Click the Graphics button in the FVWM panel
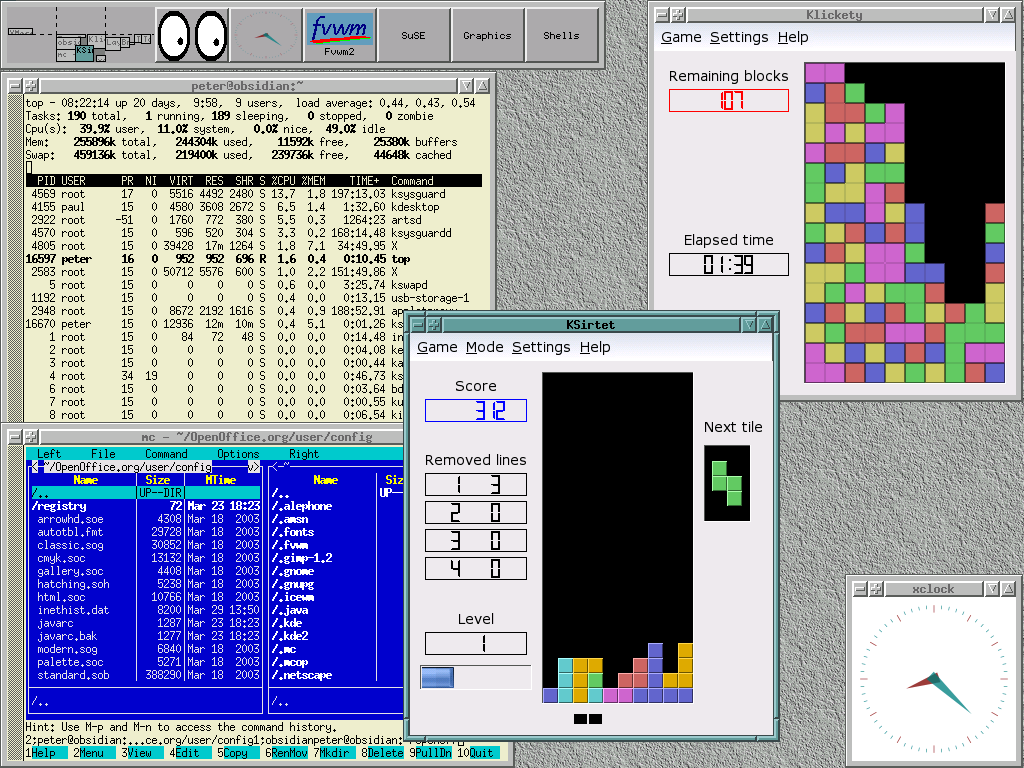 (487, 35)
